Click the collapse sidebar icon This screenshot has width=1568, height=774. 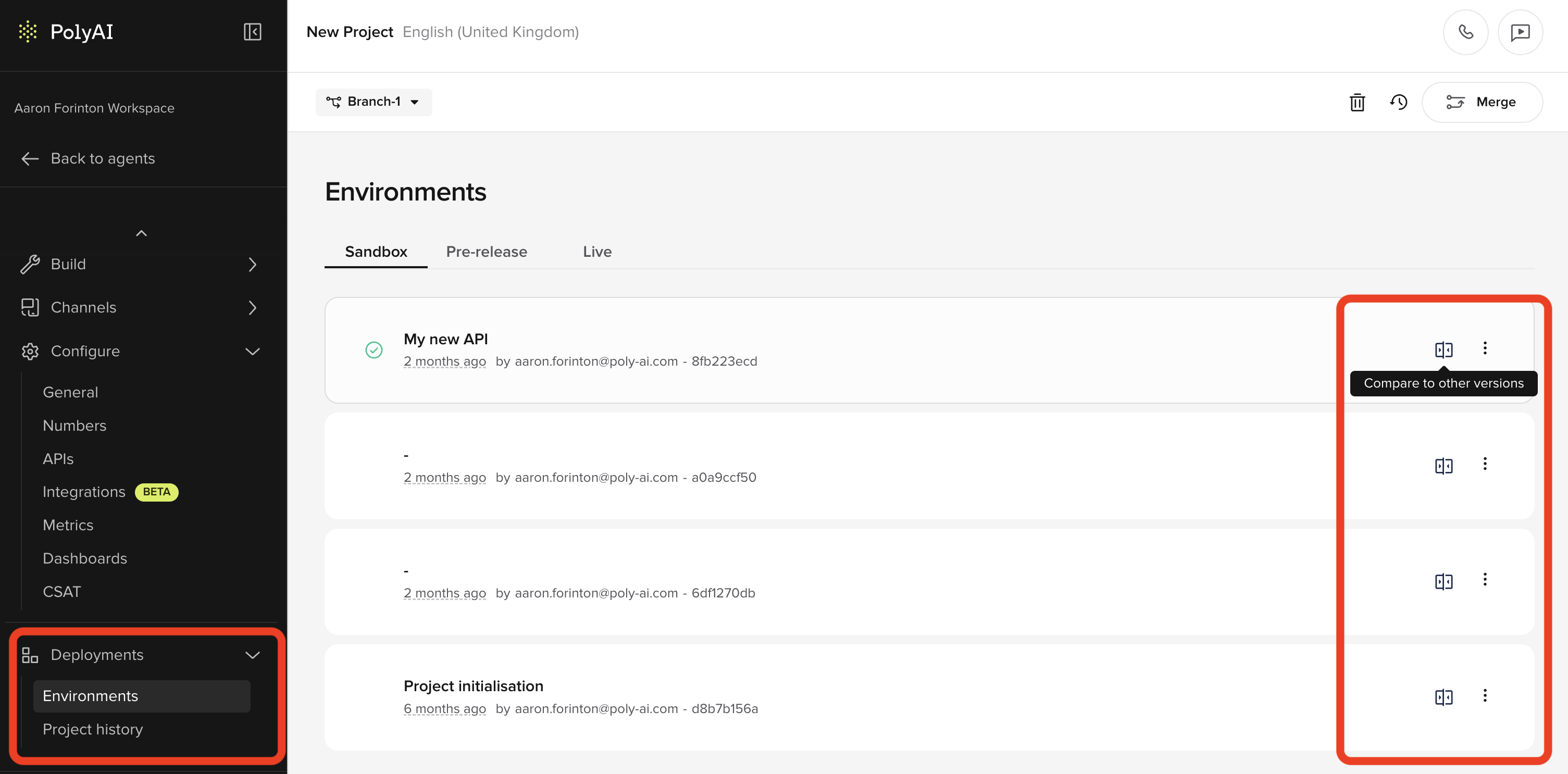pos(252,32)
